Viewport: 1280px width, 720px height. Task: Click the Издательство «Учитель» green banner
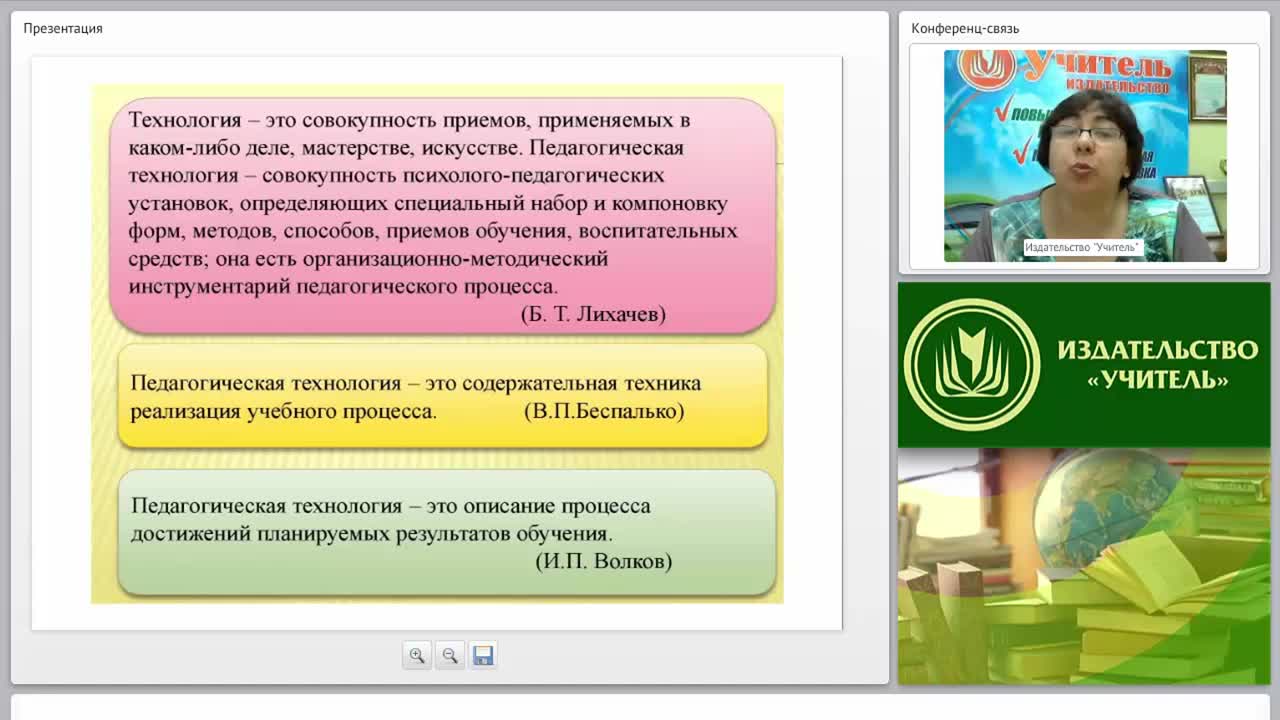click(x=1084, y=365)
